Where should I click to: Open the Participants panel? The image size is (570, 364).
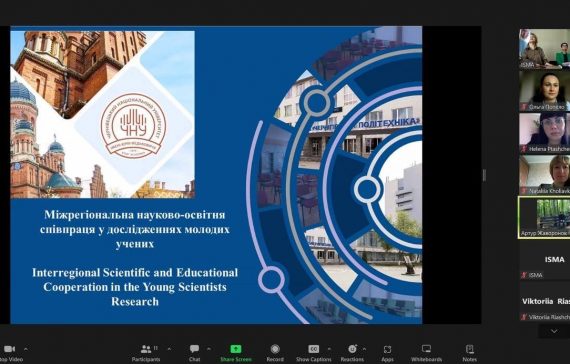point(146,349)
